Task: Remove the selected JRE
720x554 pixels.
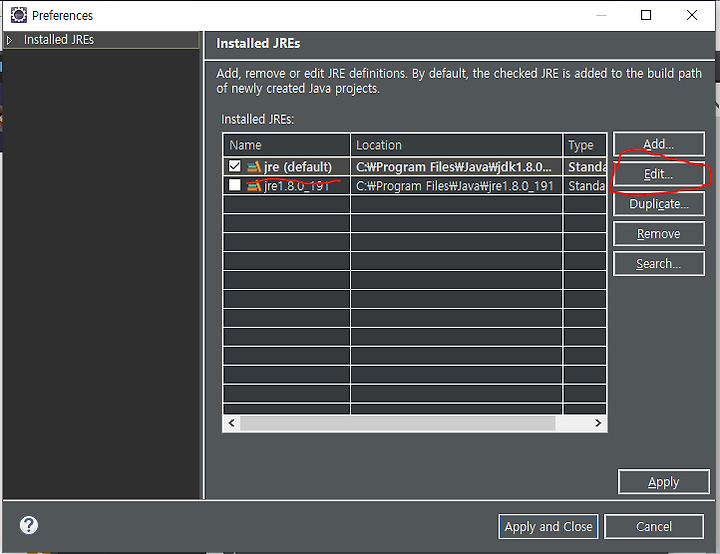Action: (x=658, y=234)
